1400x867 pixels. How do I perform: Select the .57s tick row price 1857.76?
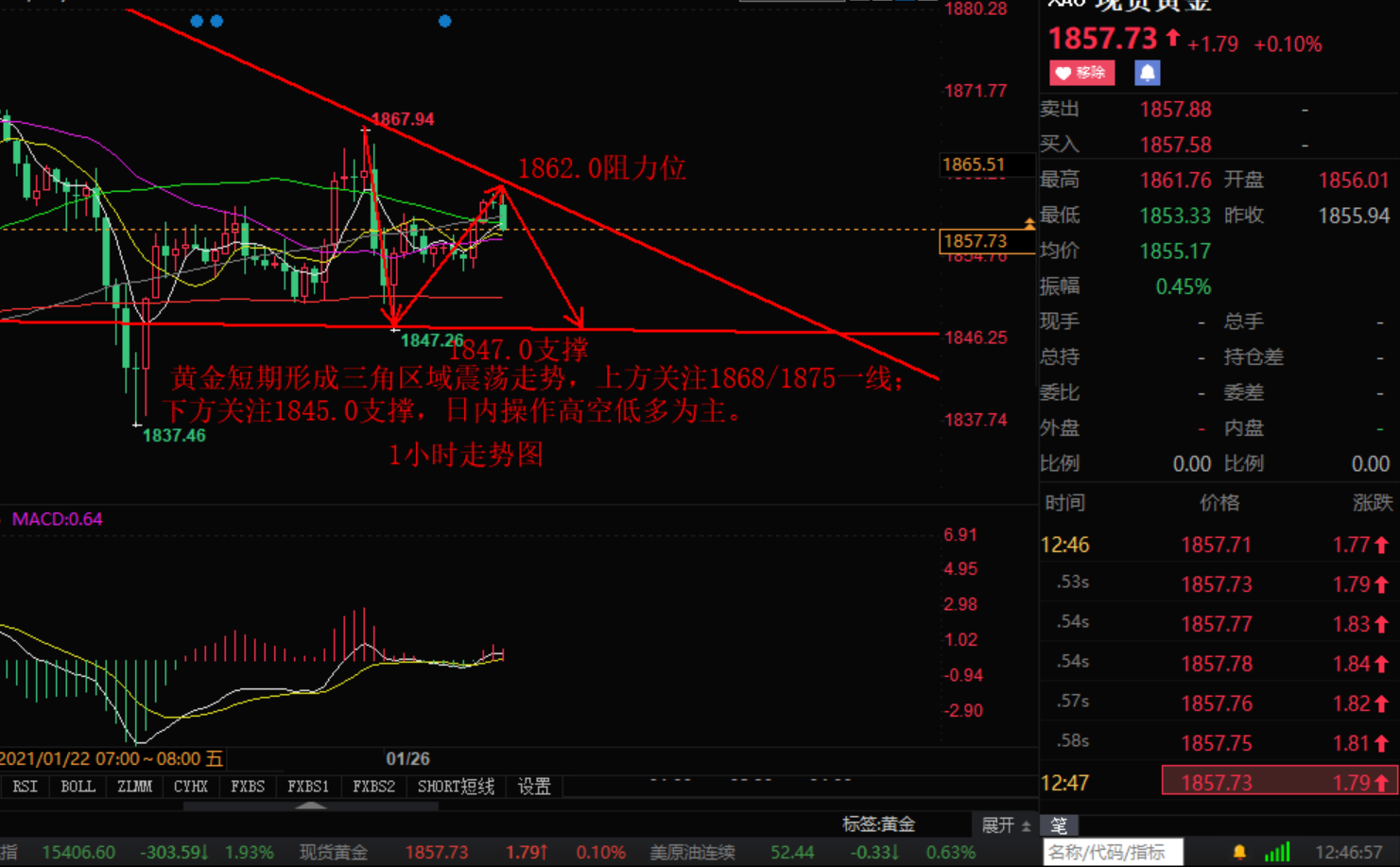[x=1217, y=703]
